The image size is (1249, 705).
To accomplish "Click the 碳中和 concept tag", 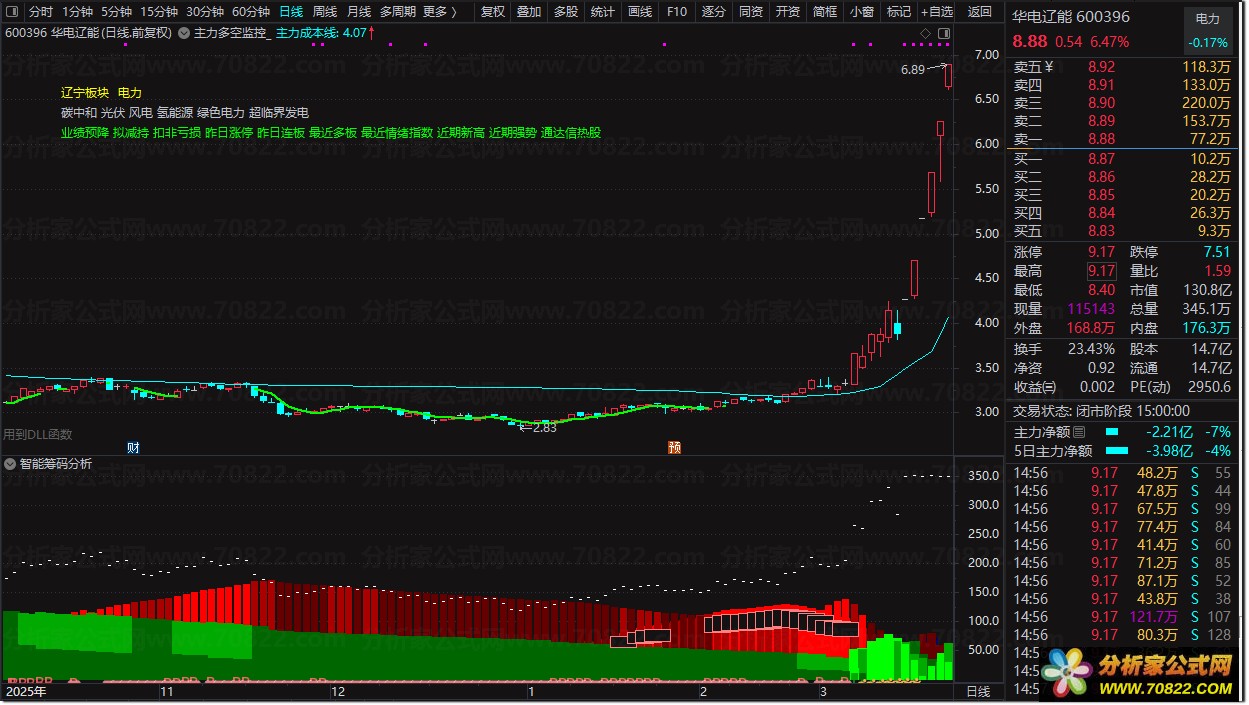I will 79,112.
